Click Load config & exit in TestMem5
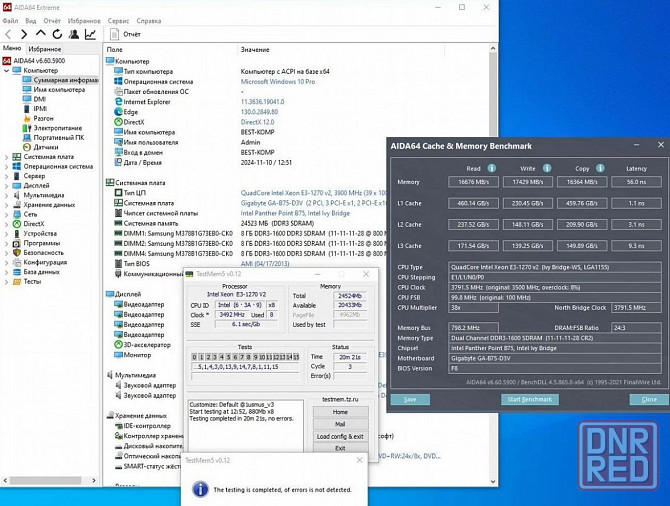Viewport: 670px width, 506px height. [x=340, y=436]
